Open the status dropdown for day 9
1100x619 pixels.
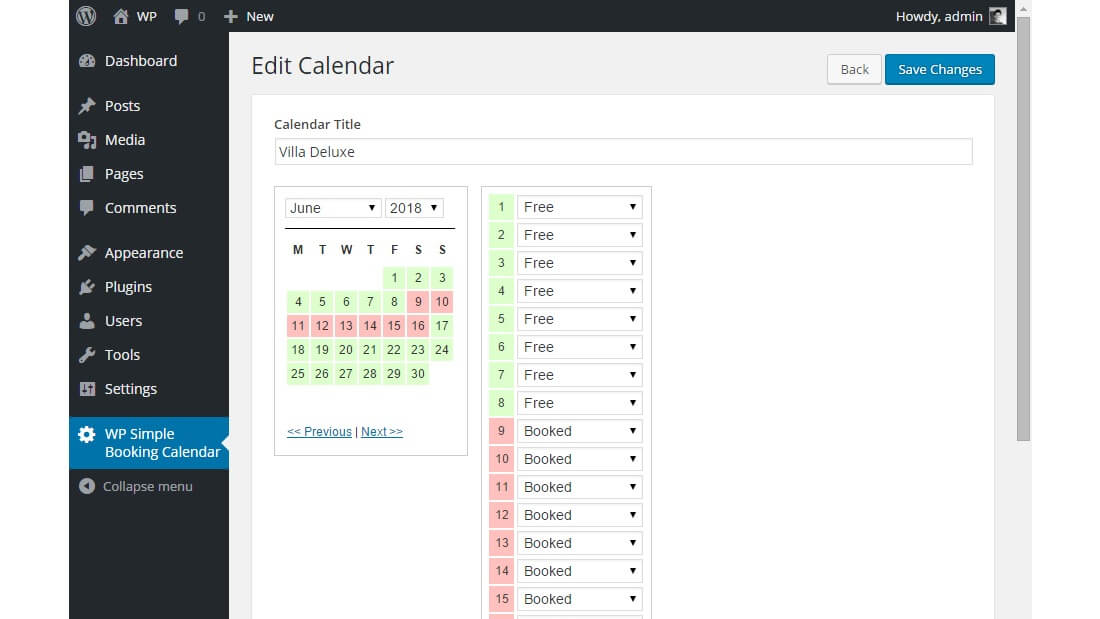579,431
